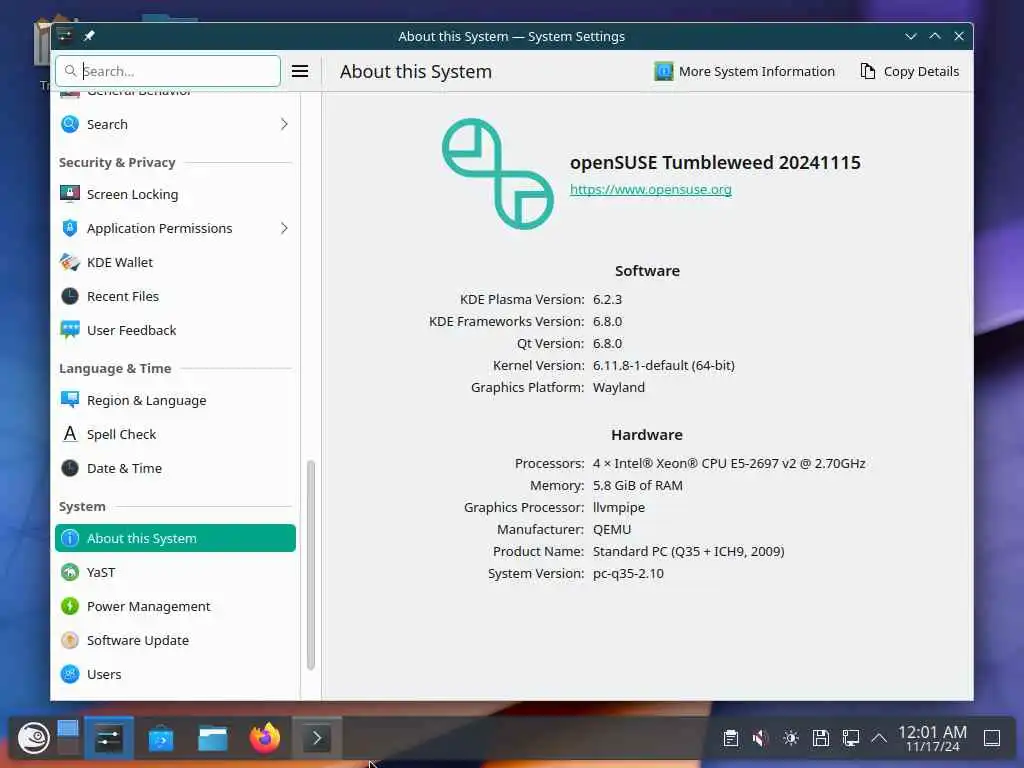Click the User Feedback chat icon
1024x768 pixels.
70,330
